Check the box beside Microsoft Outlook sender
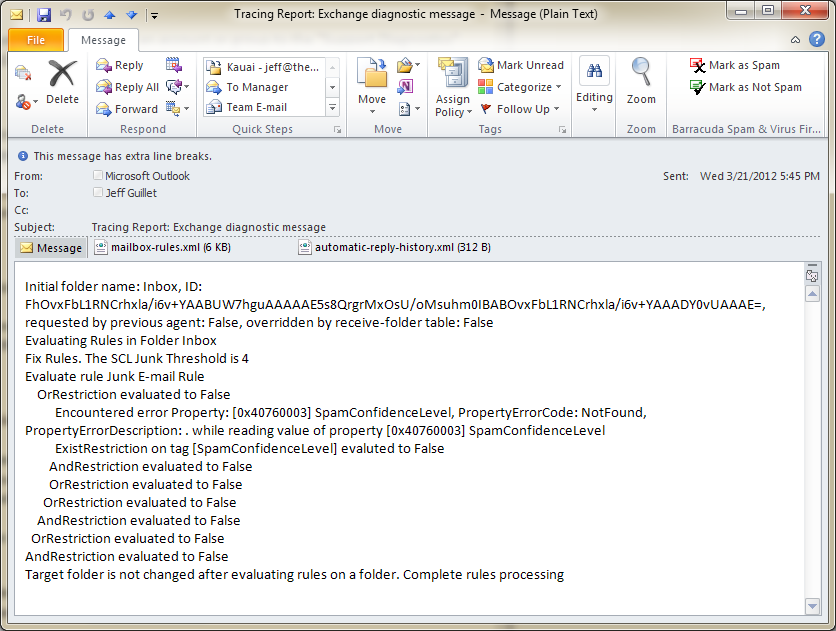The height and width of the screenshot is (631, 836). click(97, 174)
